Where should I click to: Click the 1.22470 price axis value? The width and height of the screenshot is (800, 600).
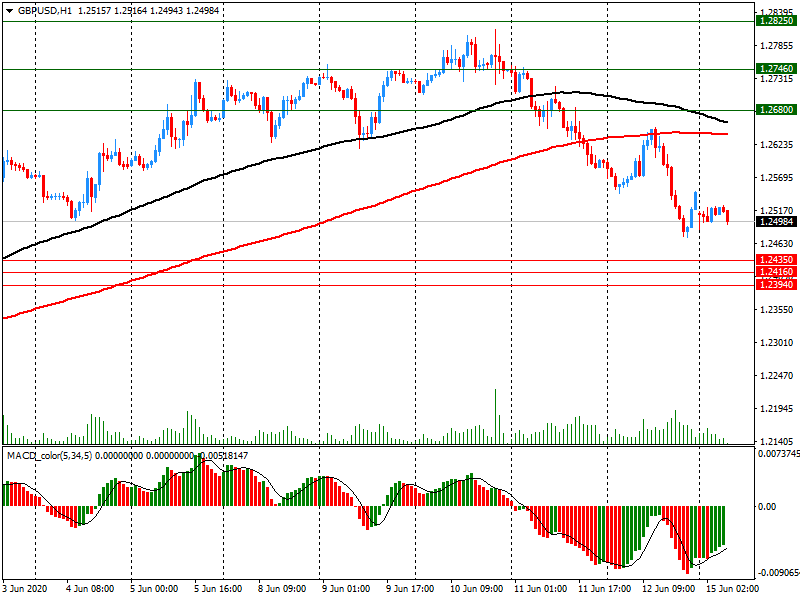click(x=777, y=376)
